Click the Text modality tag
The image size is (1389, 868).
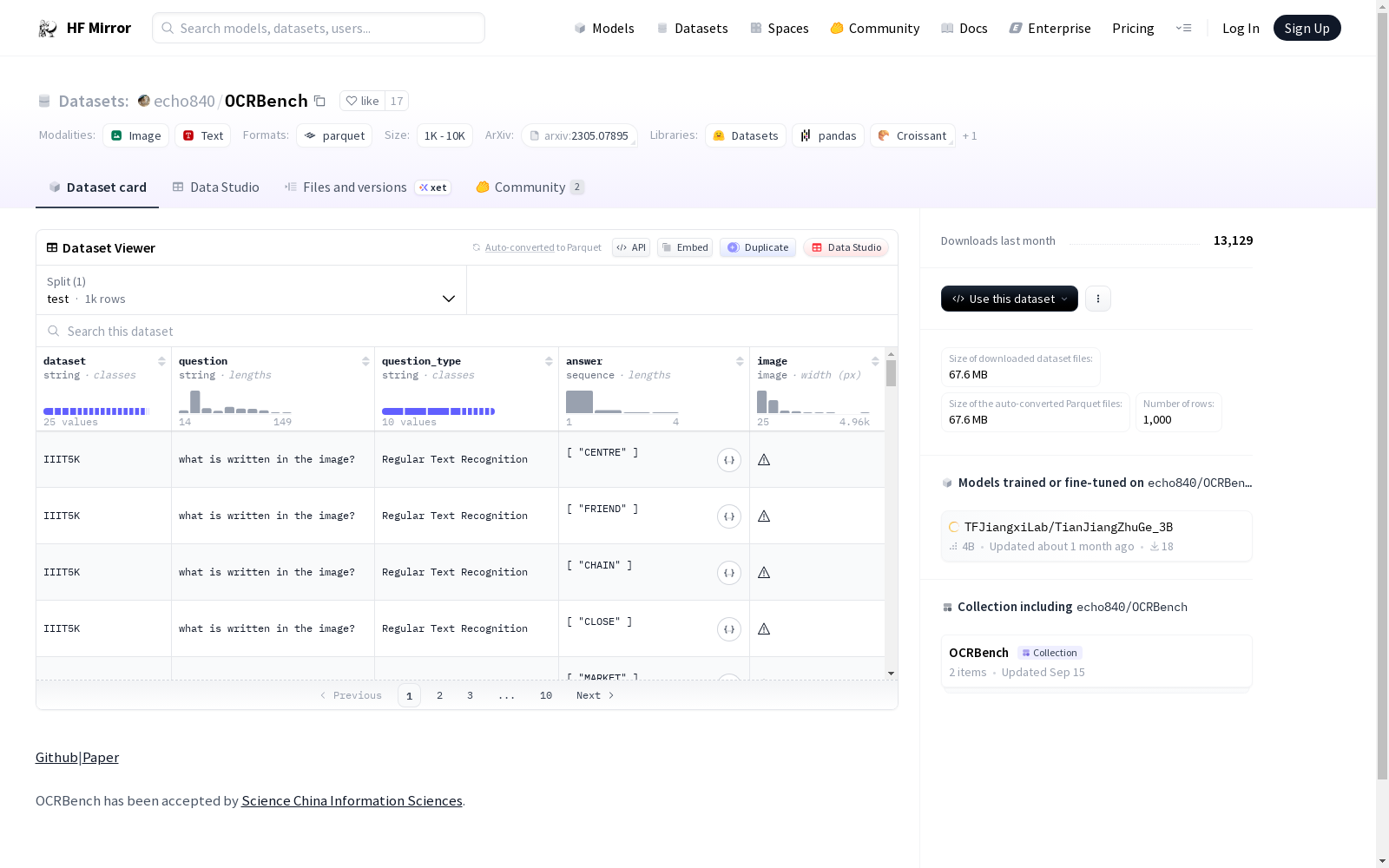tap(203, 135)
